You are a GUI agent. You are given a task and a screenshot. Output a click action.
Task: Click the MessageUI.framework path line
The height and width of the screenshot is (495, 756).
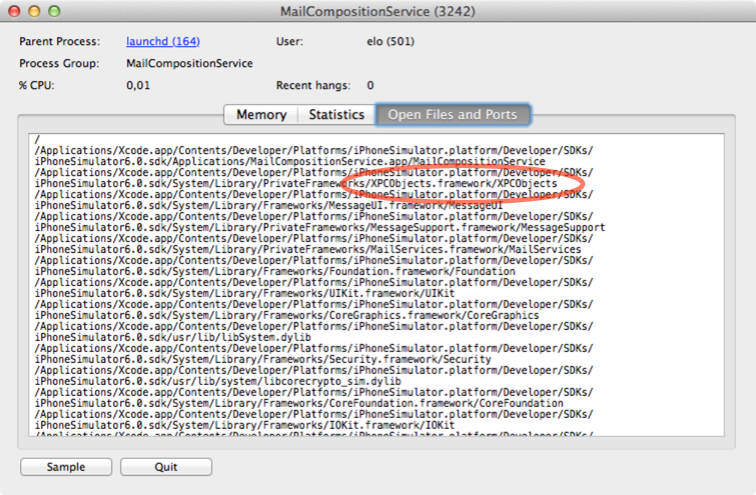point(268,205)
